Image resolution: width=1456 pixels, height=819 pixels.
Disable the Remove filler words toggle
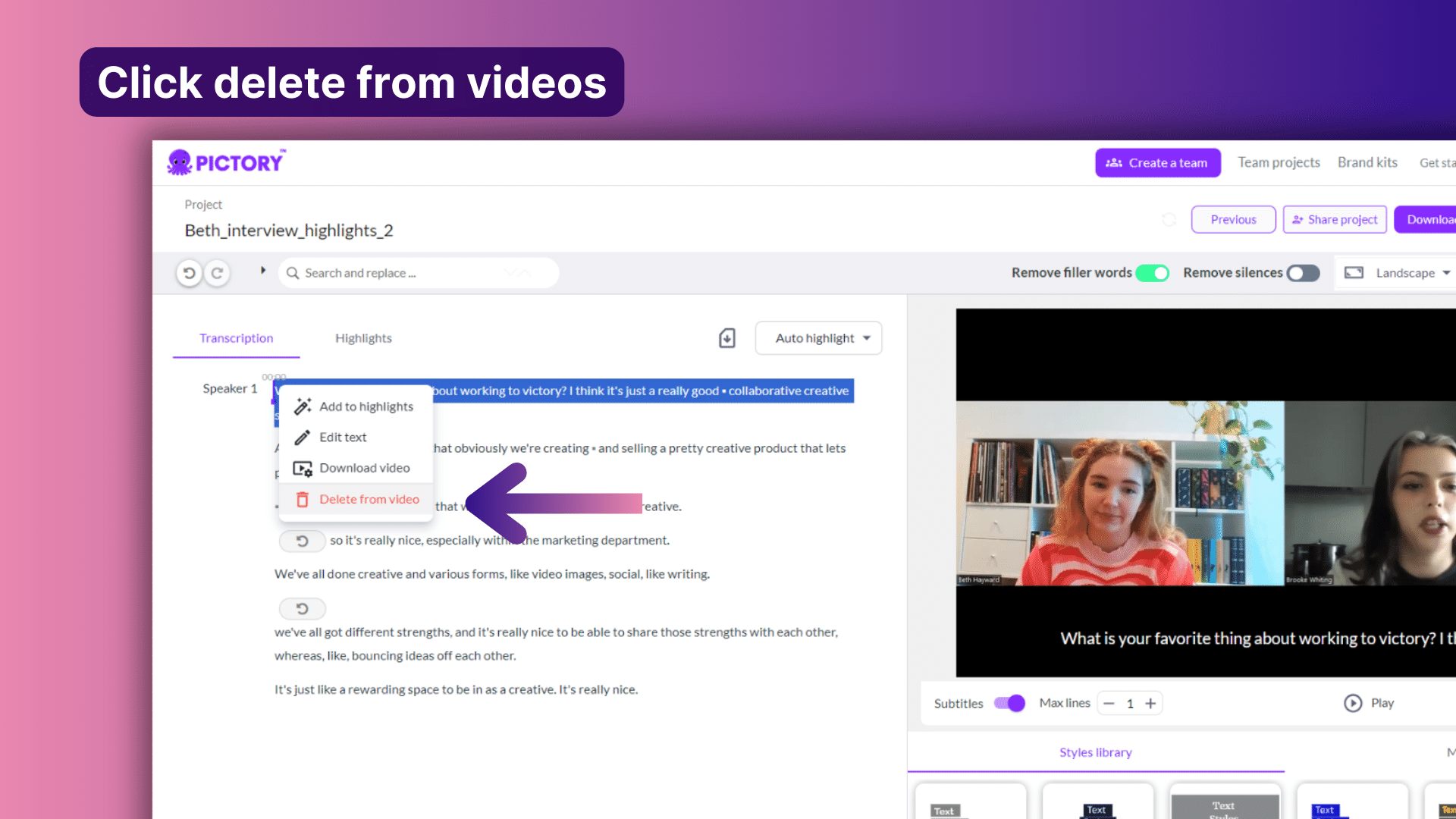(x=1153, y=273)
